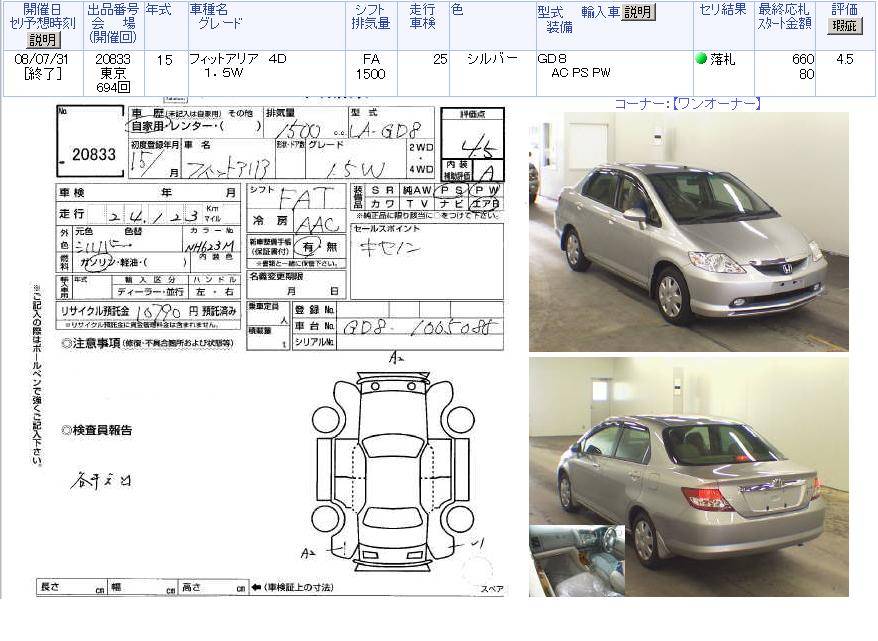Click the rating 4.5 in the table row
878x641 pixels.
click(x=844, y=59)
